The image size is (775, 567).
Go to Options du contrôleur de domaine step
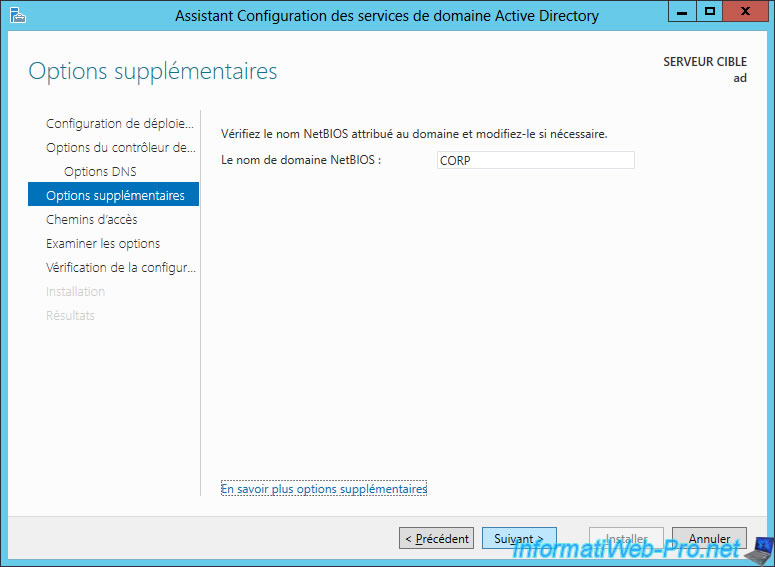(121, 147)
